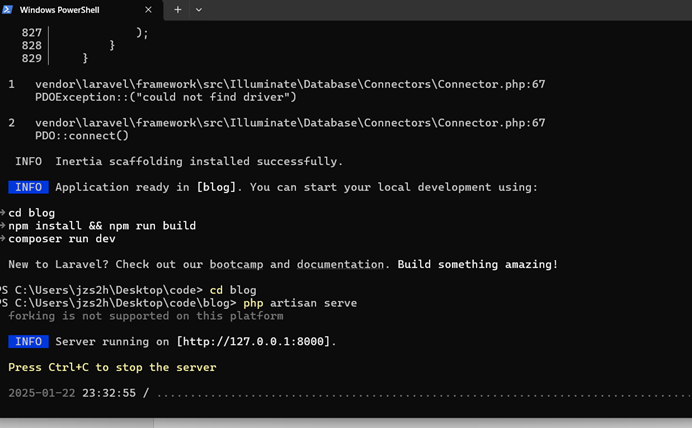Click the first Connector.php:67 stack trace path

tap(290, 84)
